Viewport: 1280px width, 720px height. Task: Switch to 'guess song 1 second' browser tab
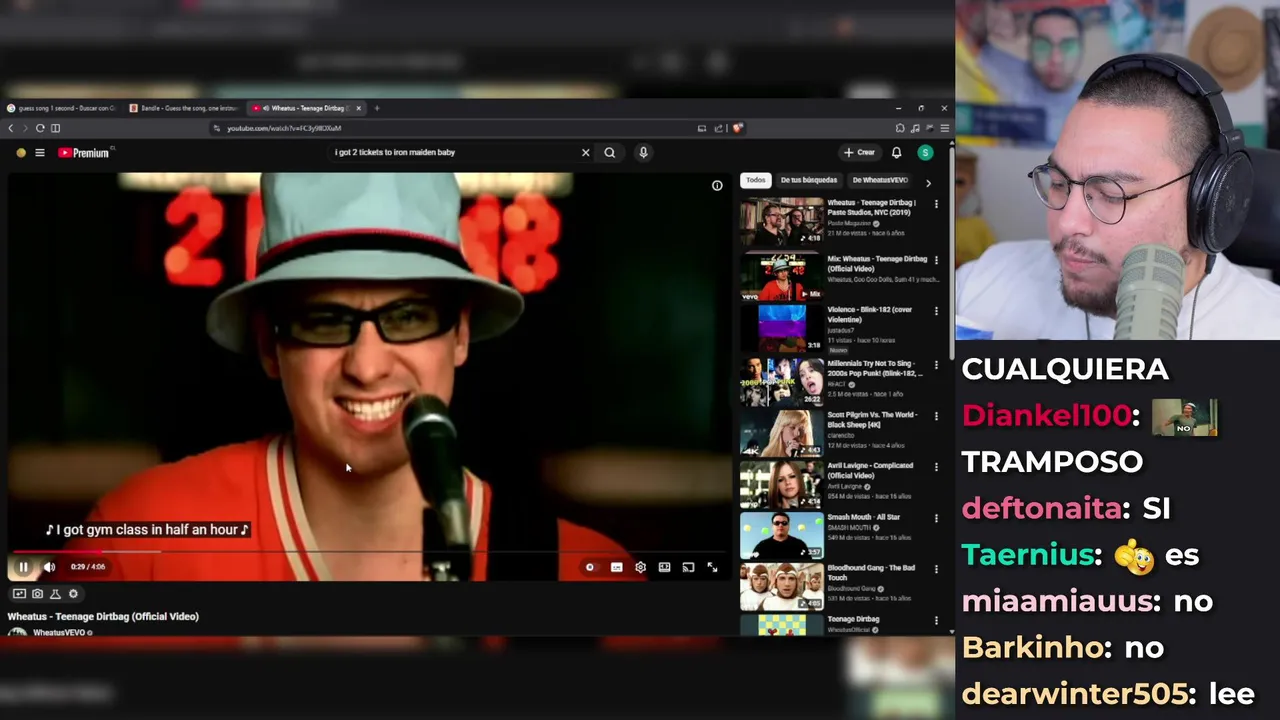tap(62, 108)
